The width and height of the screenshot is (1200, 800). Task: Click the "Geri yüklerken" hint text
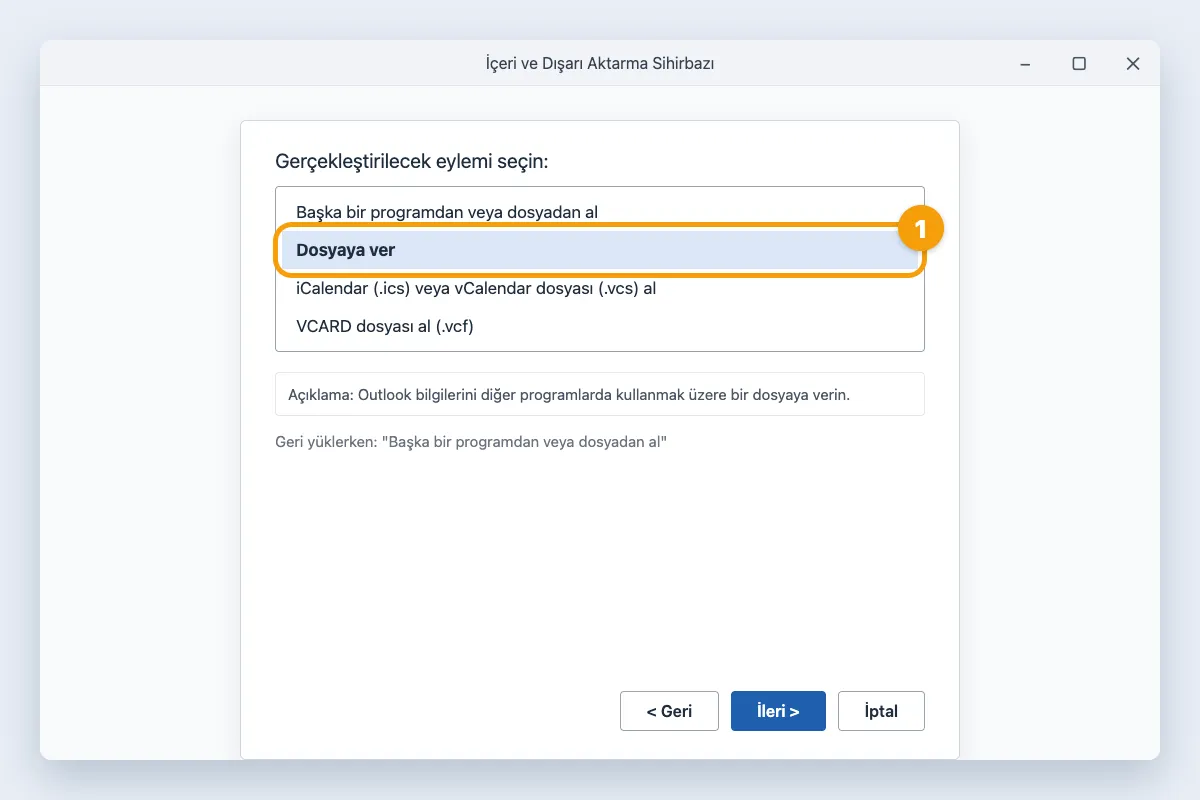click(x=471, y=441)
